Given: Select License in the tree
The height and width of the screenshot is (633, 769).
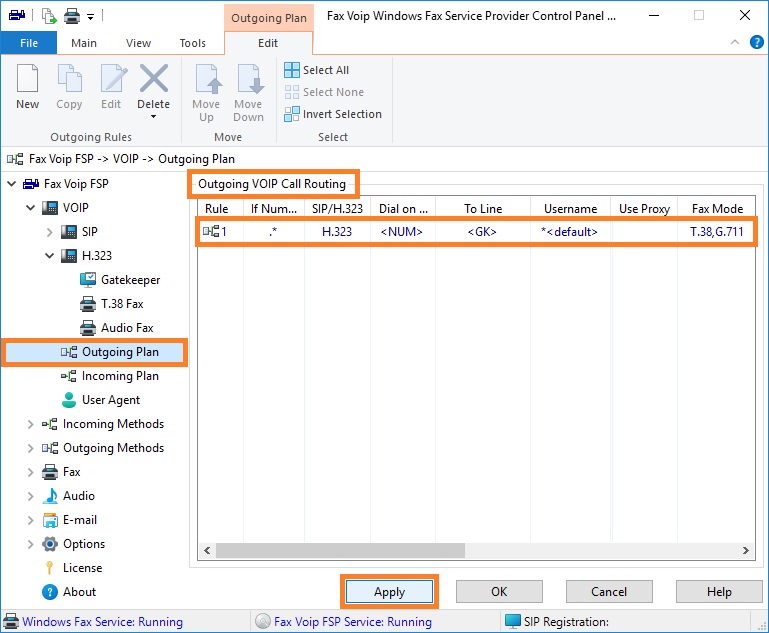Looking at the screenshot, I should pos(74,568).
